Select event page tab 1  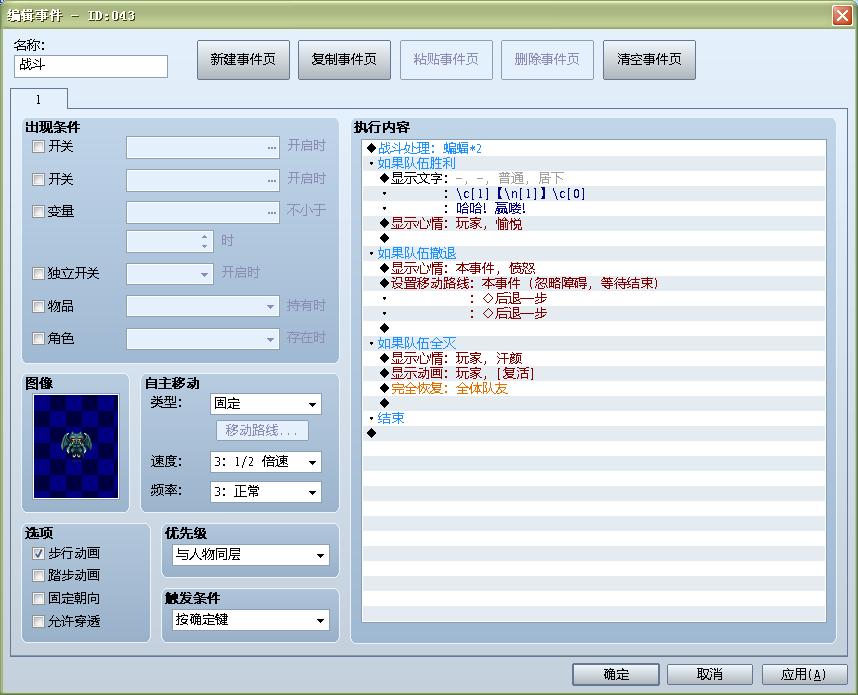pos(39,99)
